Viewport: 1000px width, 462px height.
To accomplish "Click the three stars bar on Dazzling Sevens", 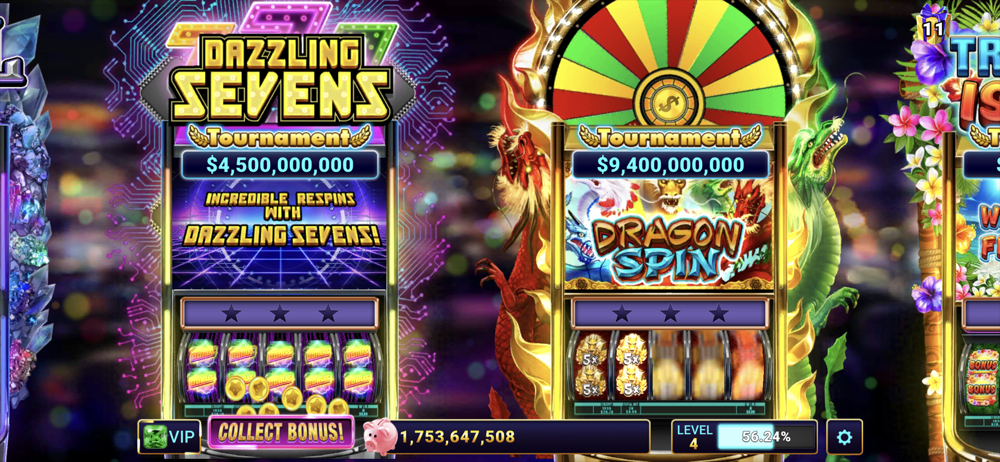I will pos(279,313).
